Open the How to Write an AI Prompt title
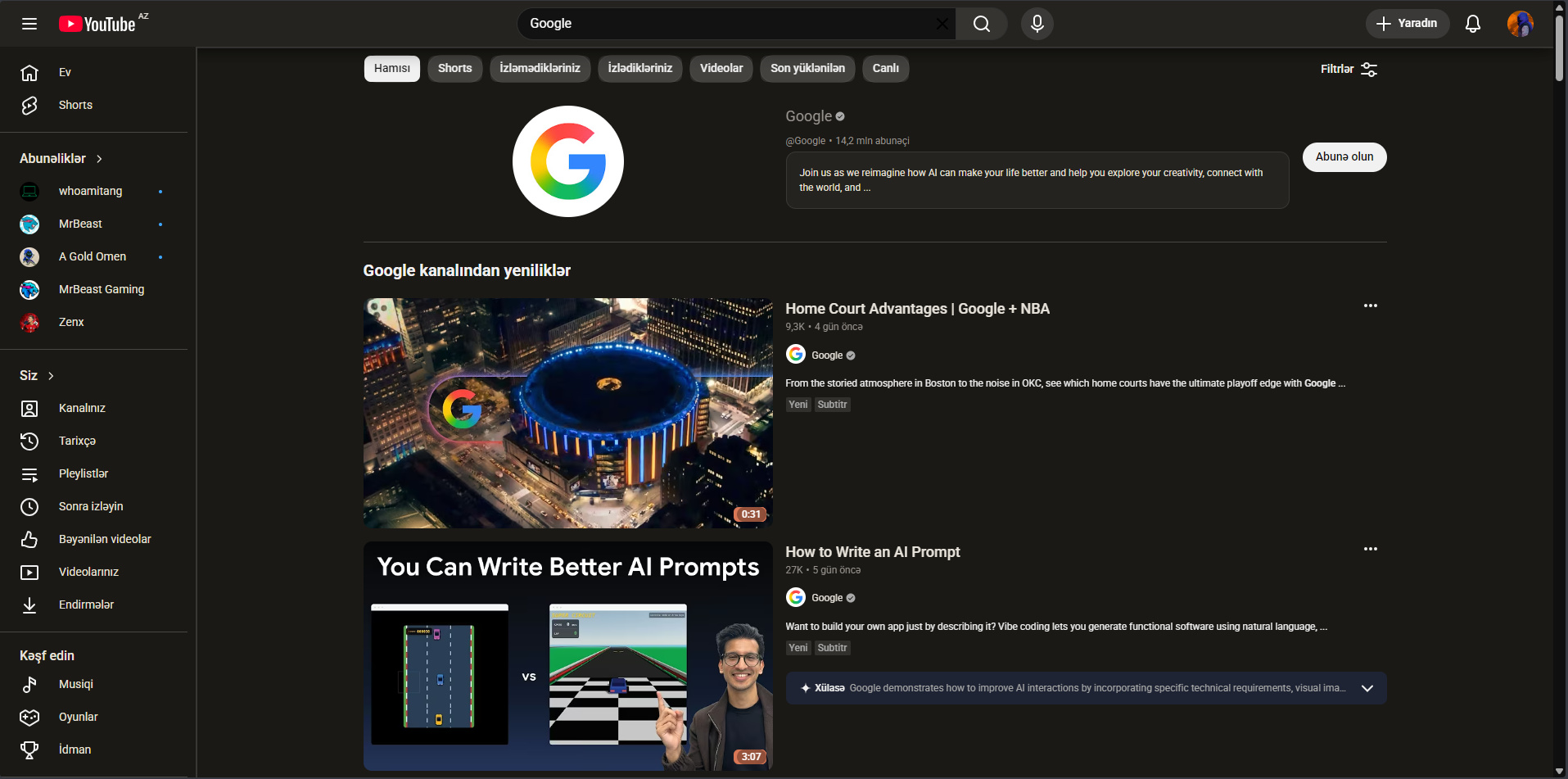Viewport: 1568px width, 779px height. tap(873, 552)
